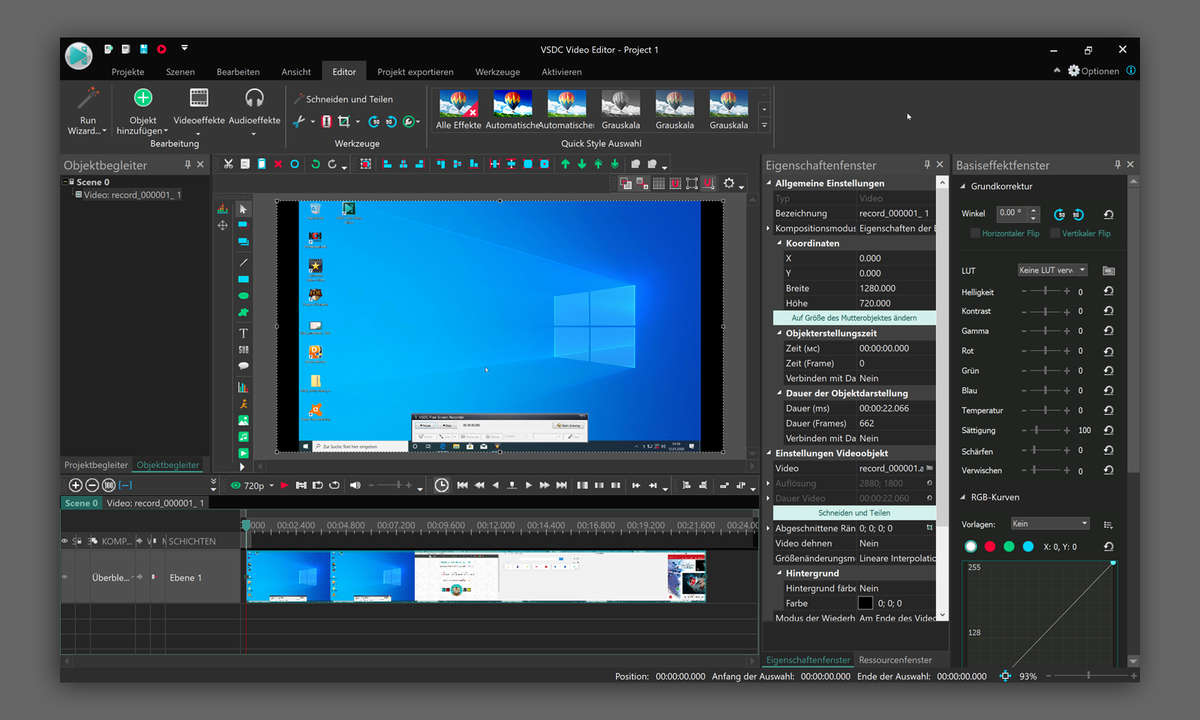Collapse the RGB-Kurven section
The width and height of the screenshot is (1200, 720).
pos(962,497)
